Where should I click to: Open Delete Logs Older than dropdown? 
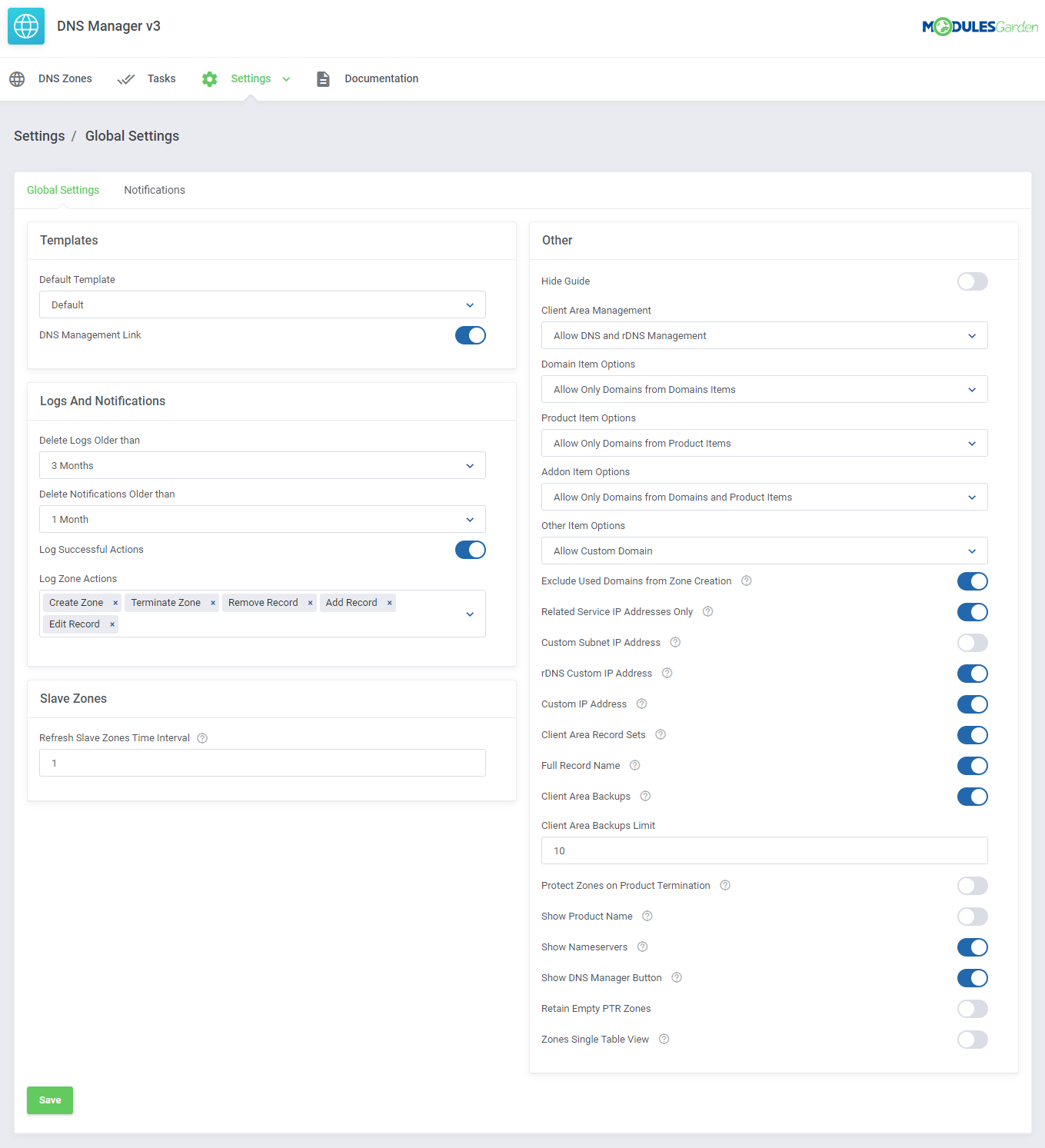[262, 465]
